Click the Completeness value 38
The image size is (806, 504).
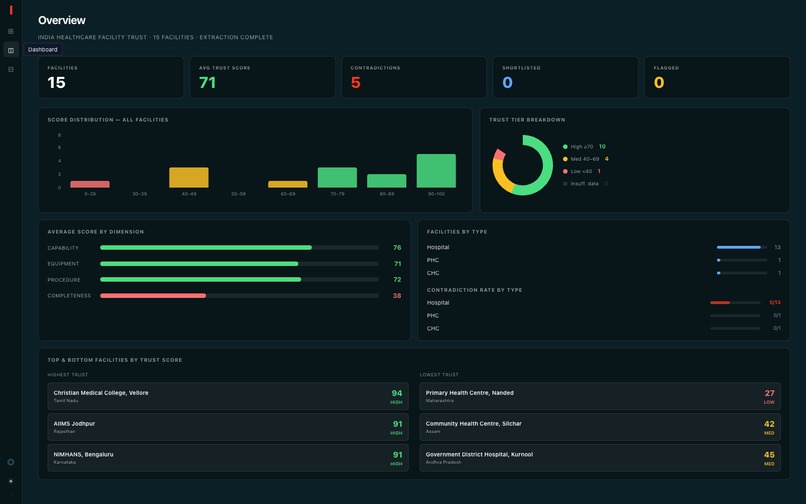coord(397,296)
